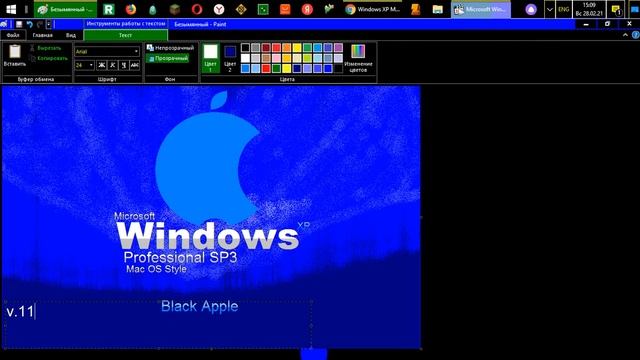
Task: Pick the custom dark green swatch in the bottom row
Action: pos(276,68)
